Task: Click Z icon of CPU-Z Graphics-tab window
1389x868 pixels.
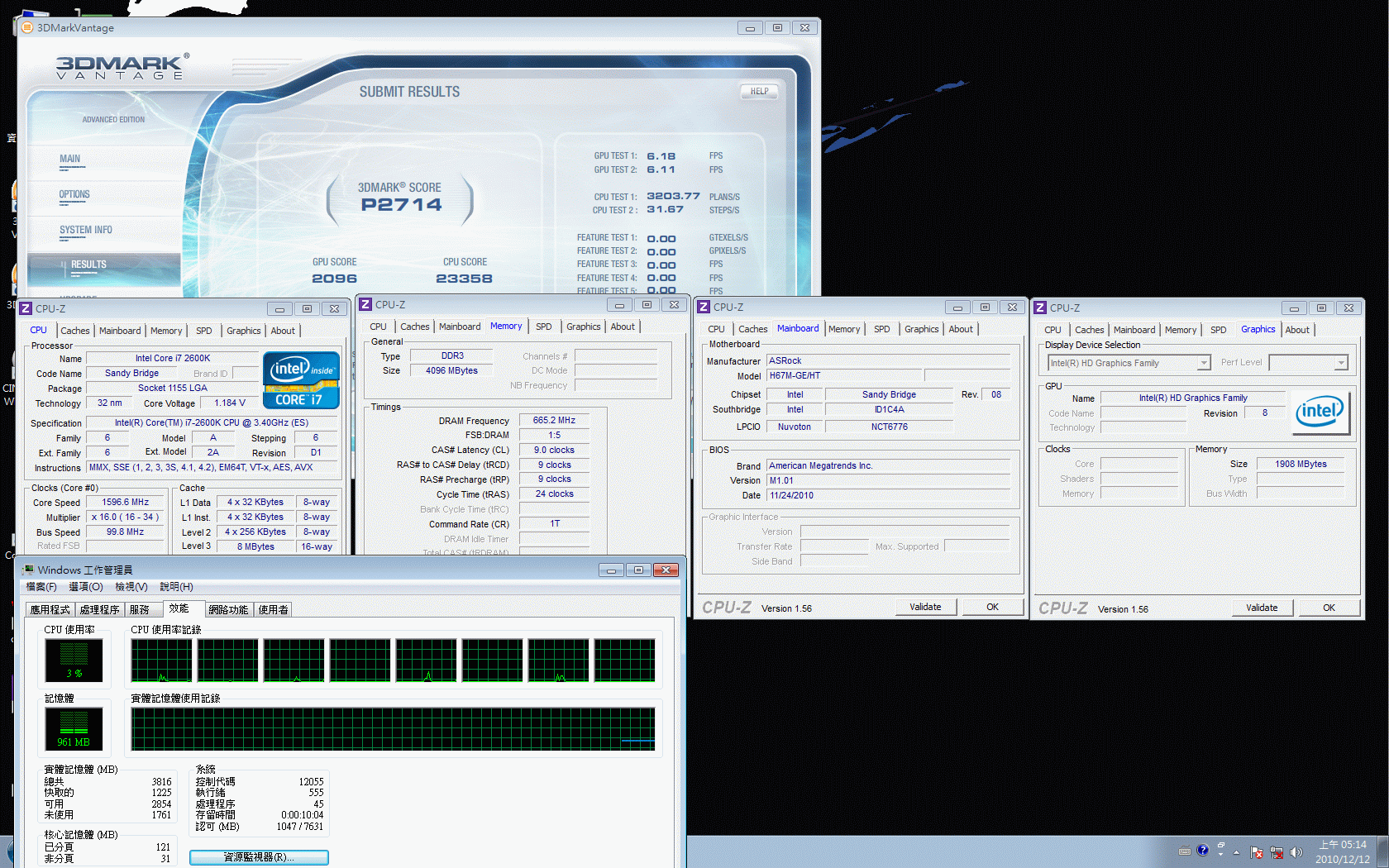Action: [x=1040, y=308]
